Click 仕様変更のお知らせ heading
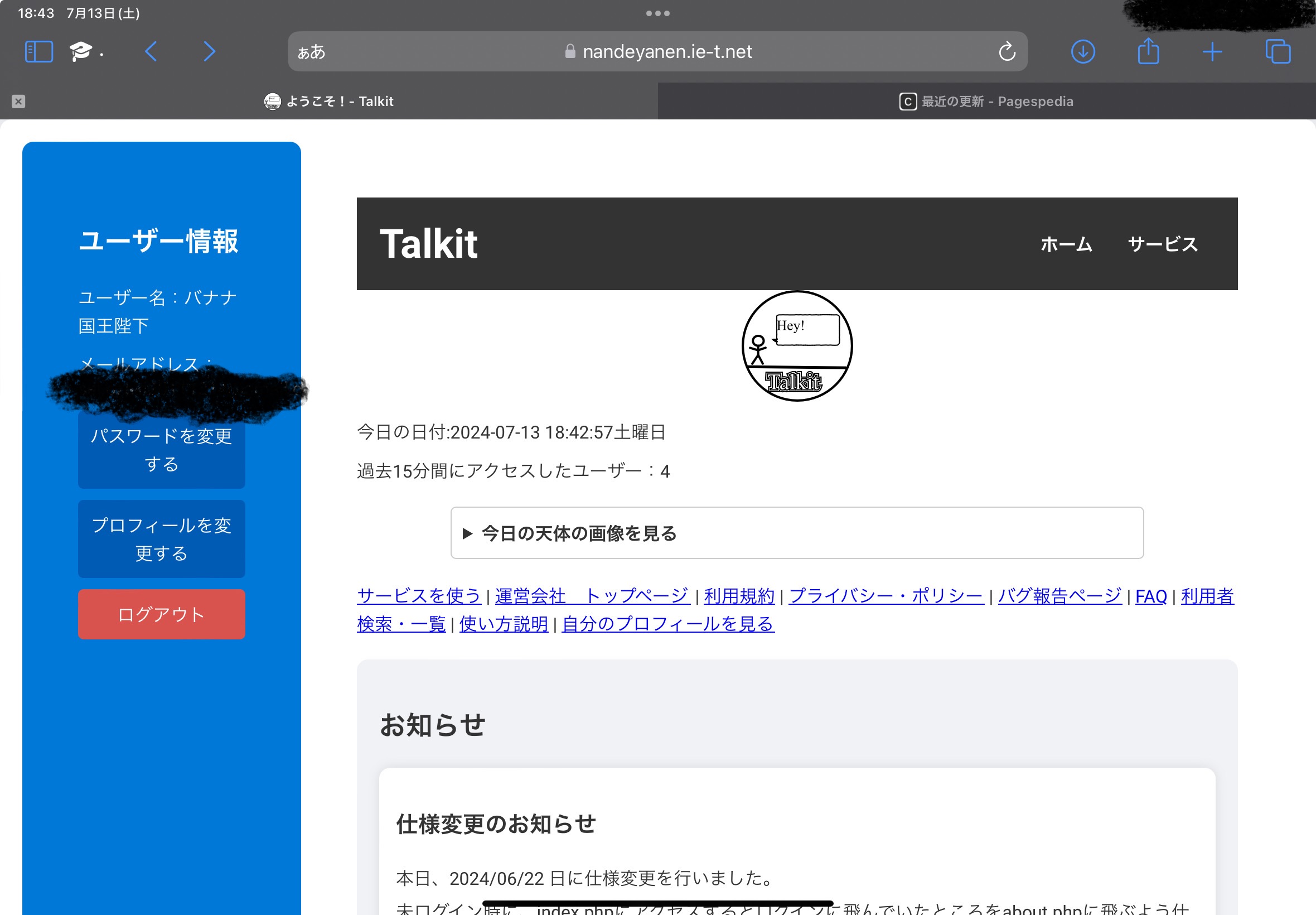This screenshot has width=1316, height=915. (x=496, y=824)
